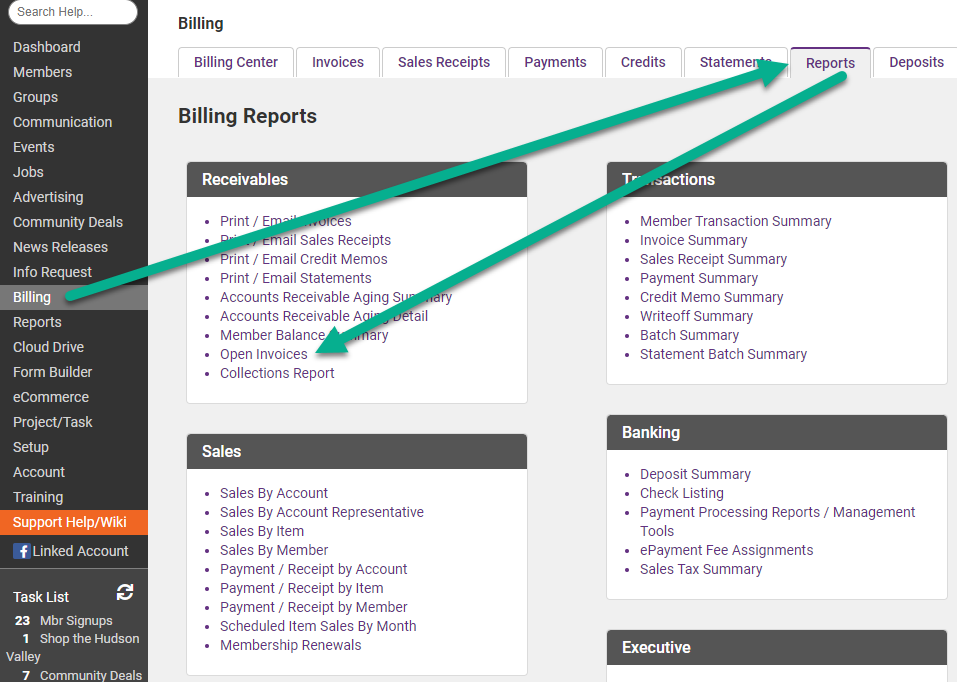Select Members in the left navigation
The height and width of the screenshot is (682, 957).
pyautogui.click(x=42, y=72)
